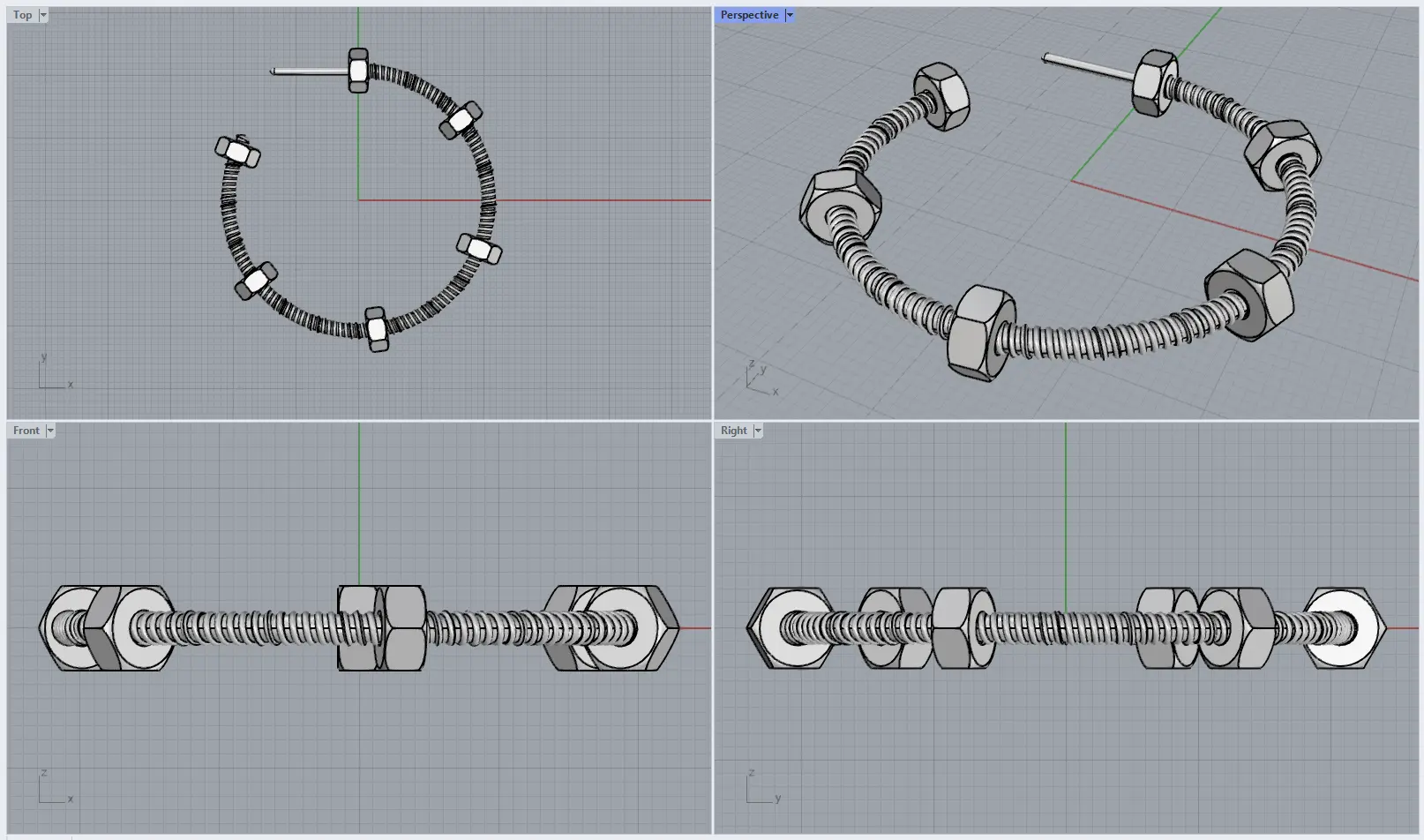Image resolution: width=1424 pixels, height=840 pixels.
Task: Select the leftmost hex nut in Right view
Action: 788,628
